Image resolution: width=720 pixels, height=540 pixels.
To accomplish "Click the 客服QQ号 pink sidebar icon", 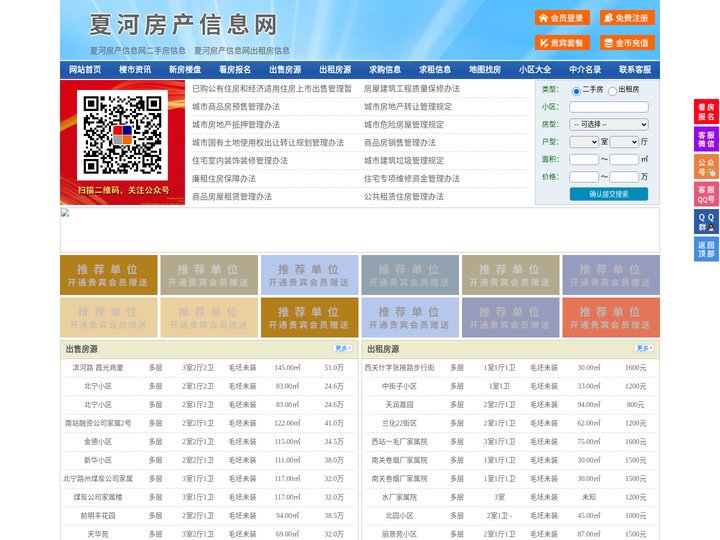I will [x=706, y=194].
